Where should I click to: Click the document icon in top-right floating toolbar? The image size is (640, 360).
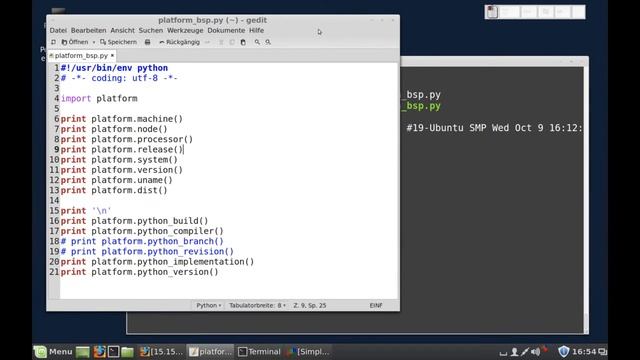(492, 12)
